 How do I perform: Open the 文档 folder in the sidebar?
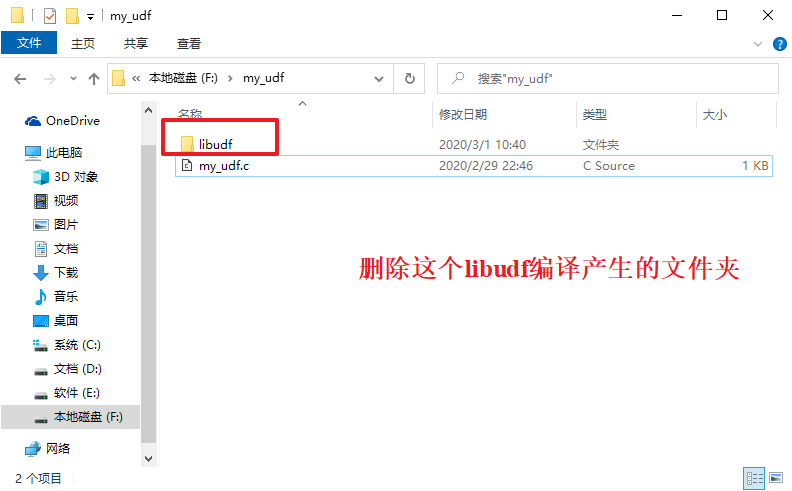coord(56,249)
